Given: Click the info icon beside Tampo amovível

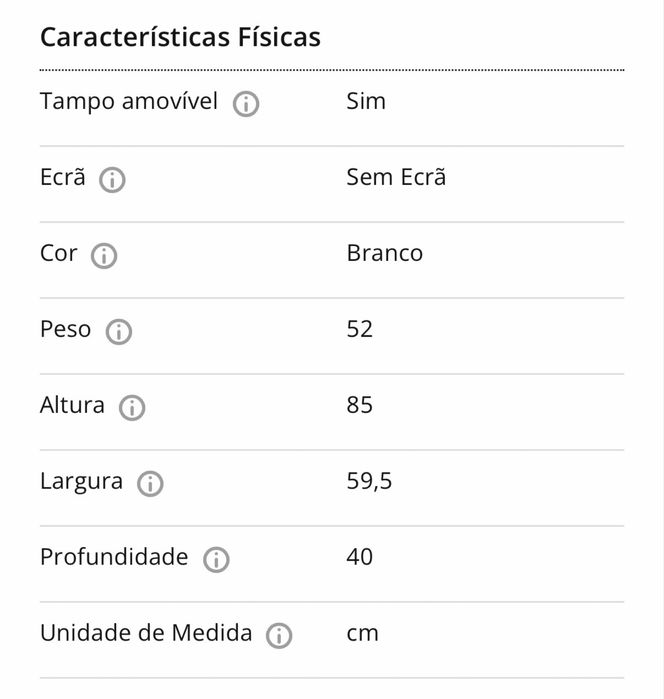Looking at the screenshot, I should [x=246, y=104].
